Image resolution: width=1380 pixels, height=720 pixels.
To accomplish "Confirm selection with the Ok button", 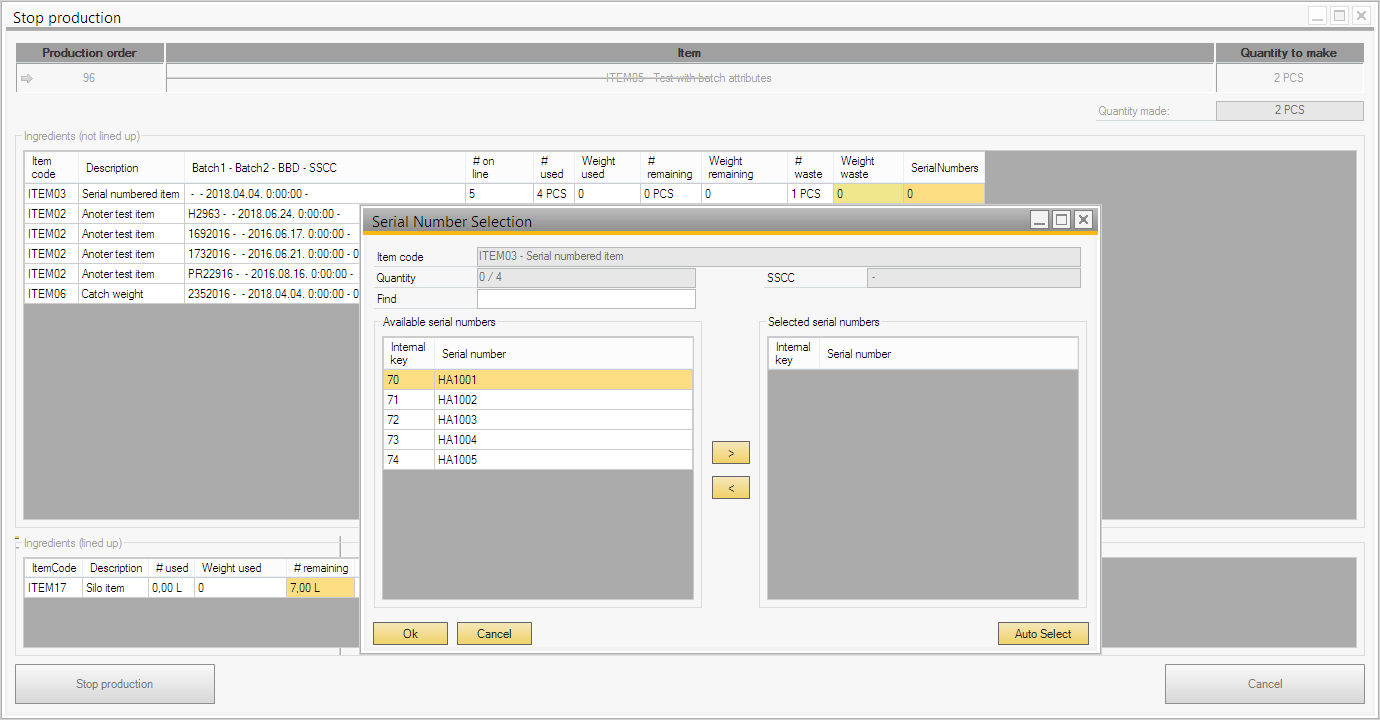I will 410,633.
